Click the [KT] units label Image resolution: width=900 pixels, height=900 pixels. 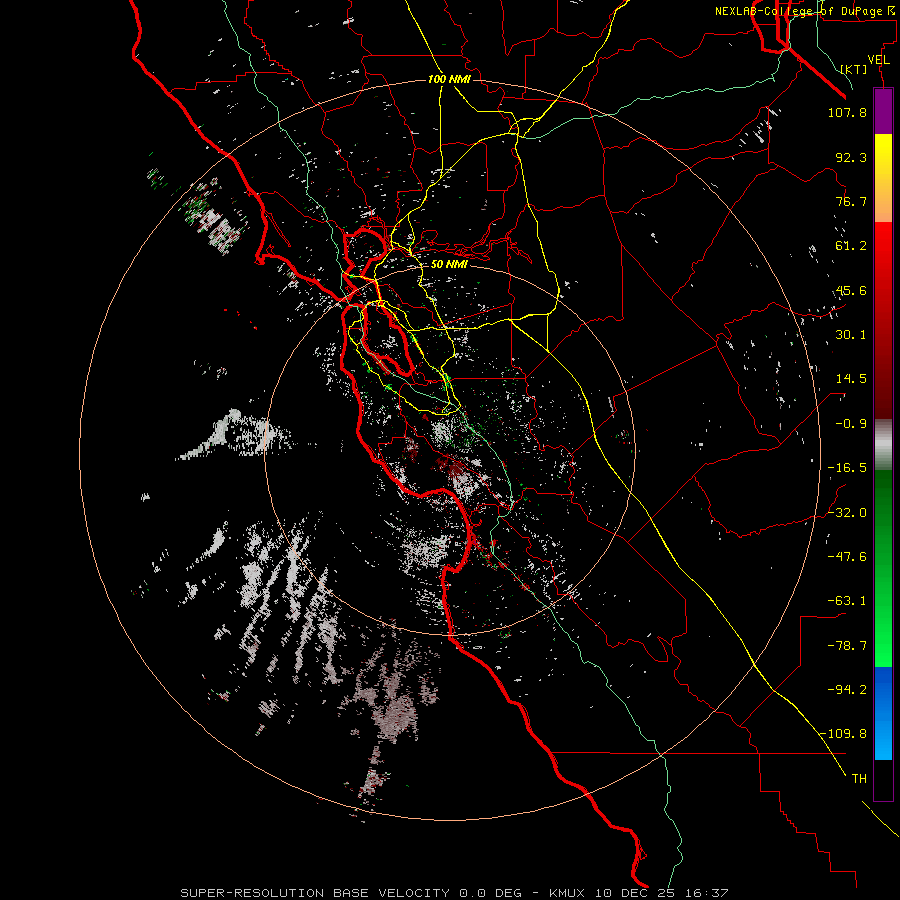coord(854,69)
